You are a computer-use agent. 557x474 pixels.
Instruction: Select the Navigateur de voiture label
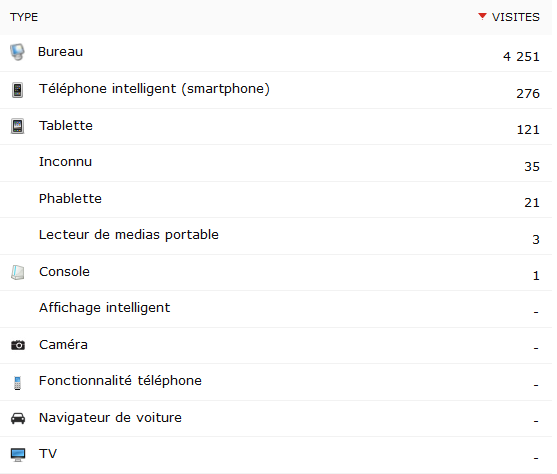110,418
